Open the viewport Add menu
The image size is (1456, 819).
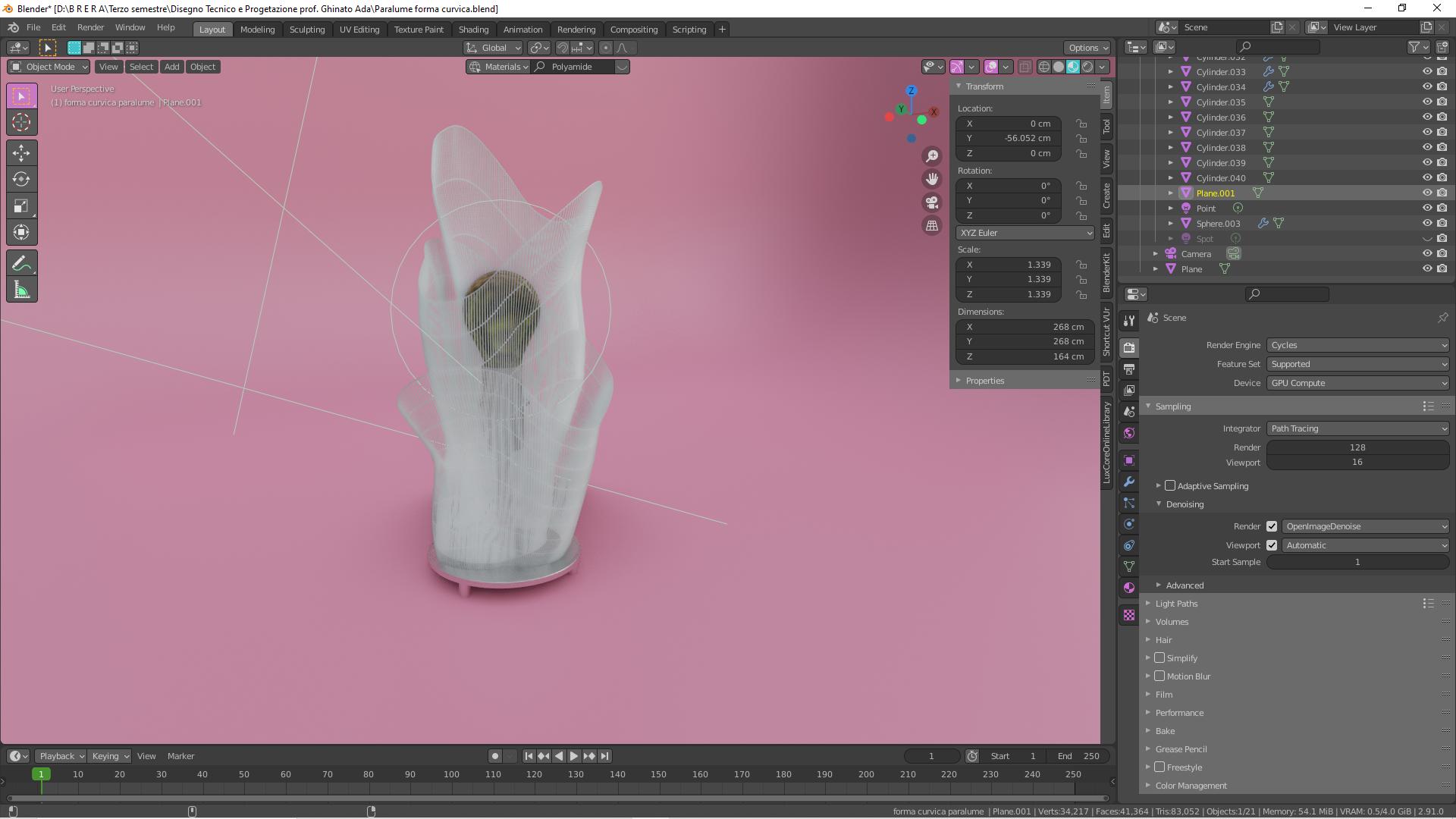tap(172, 67)
